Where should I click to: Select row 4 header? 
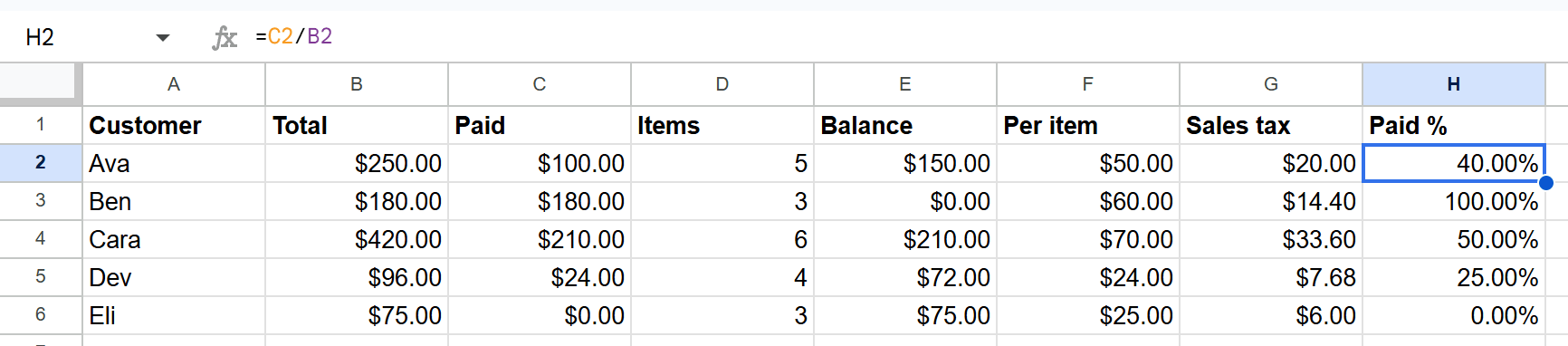pos(41,239)
